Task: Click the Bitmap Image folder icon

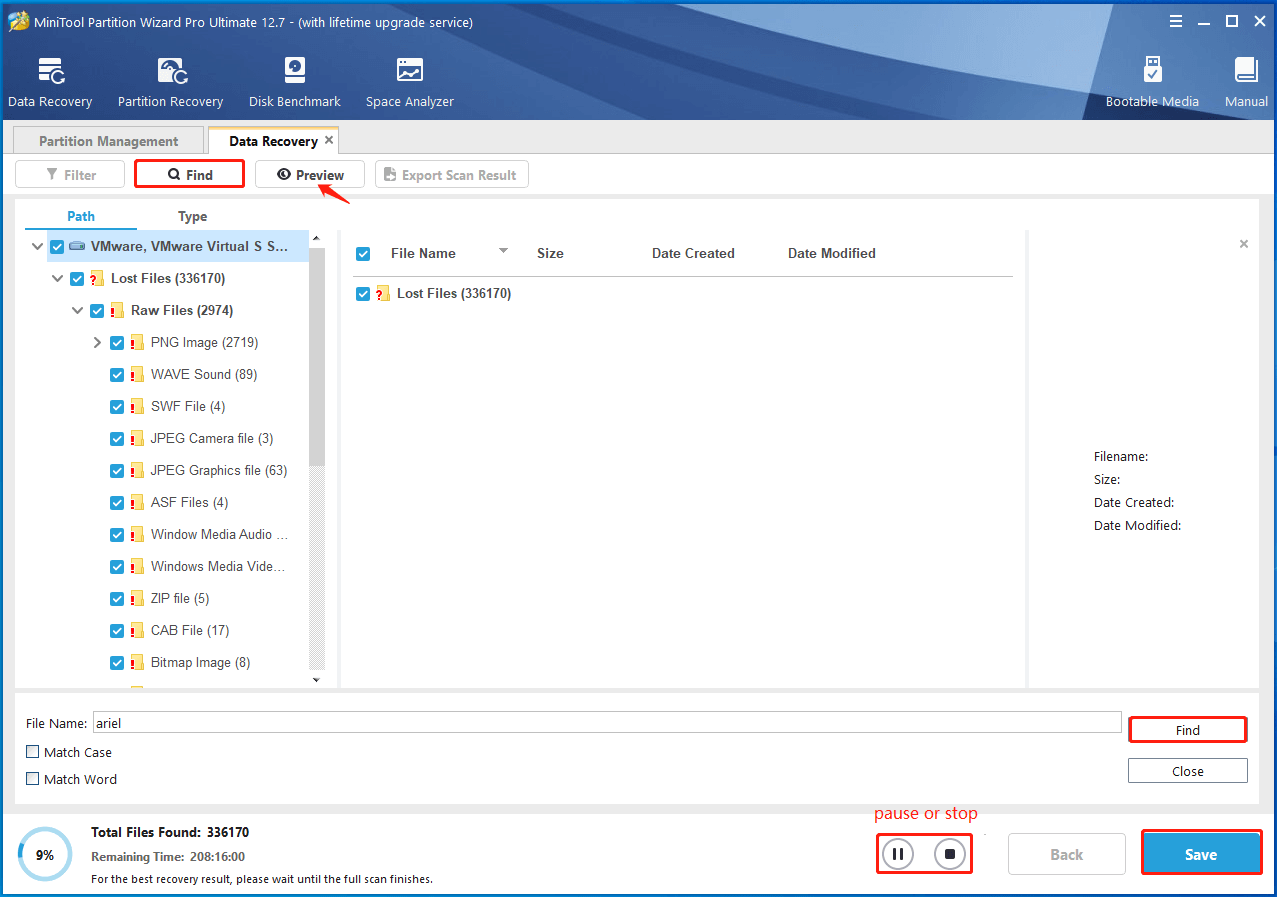Action: (x=137, y=662)
